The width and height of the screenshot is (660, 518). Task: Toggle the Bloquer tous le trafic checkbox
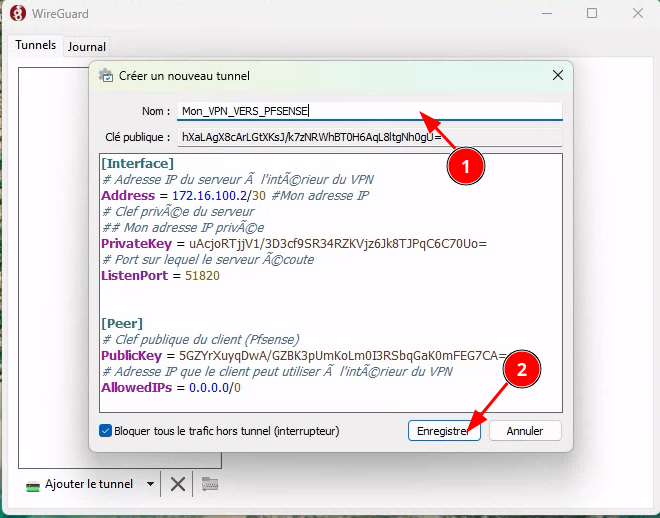(106, 431)
